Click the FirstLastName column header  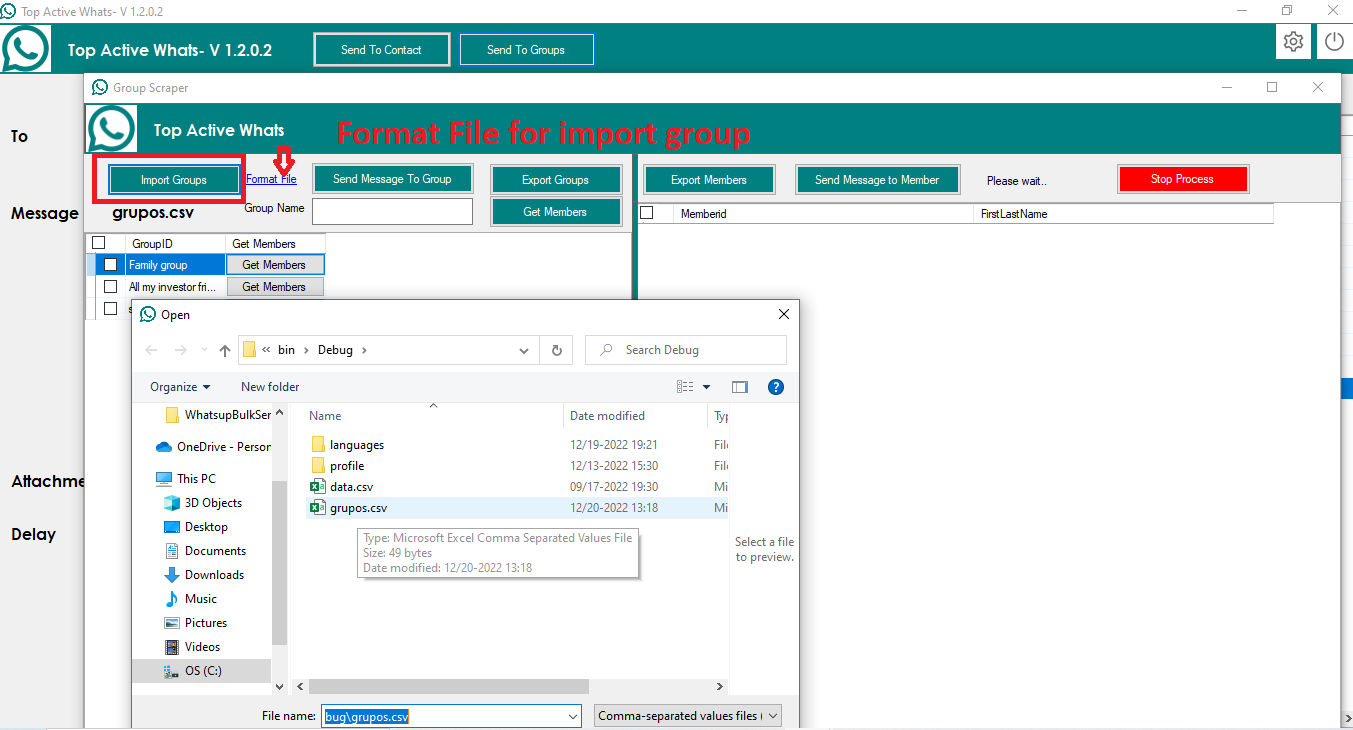click(1123, 214)
